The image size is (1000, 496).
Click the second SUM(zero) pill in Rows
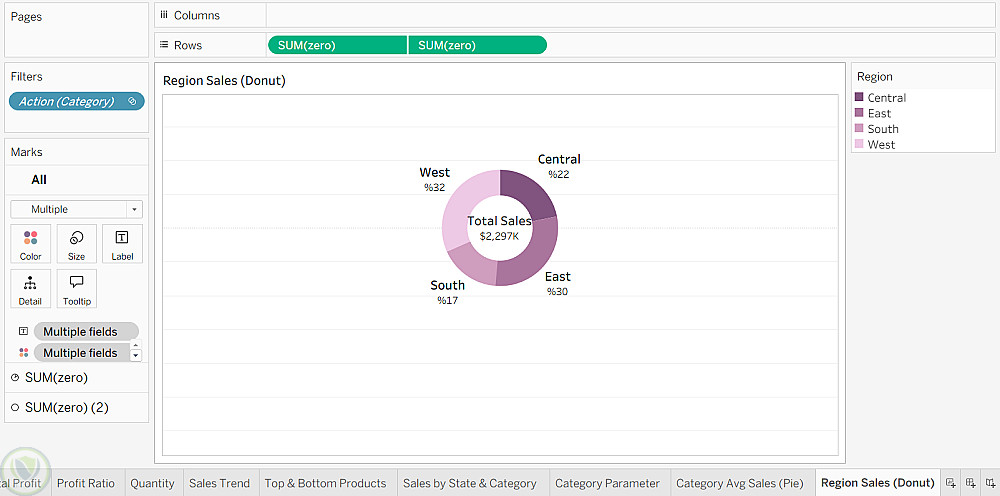(477, 45)
